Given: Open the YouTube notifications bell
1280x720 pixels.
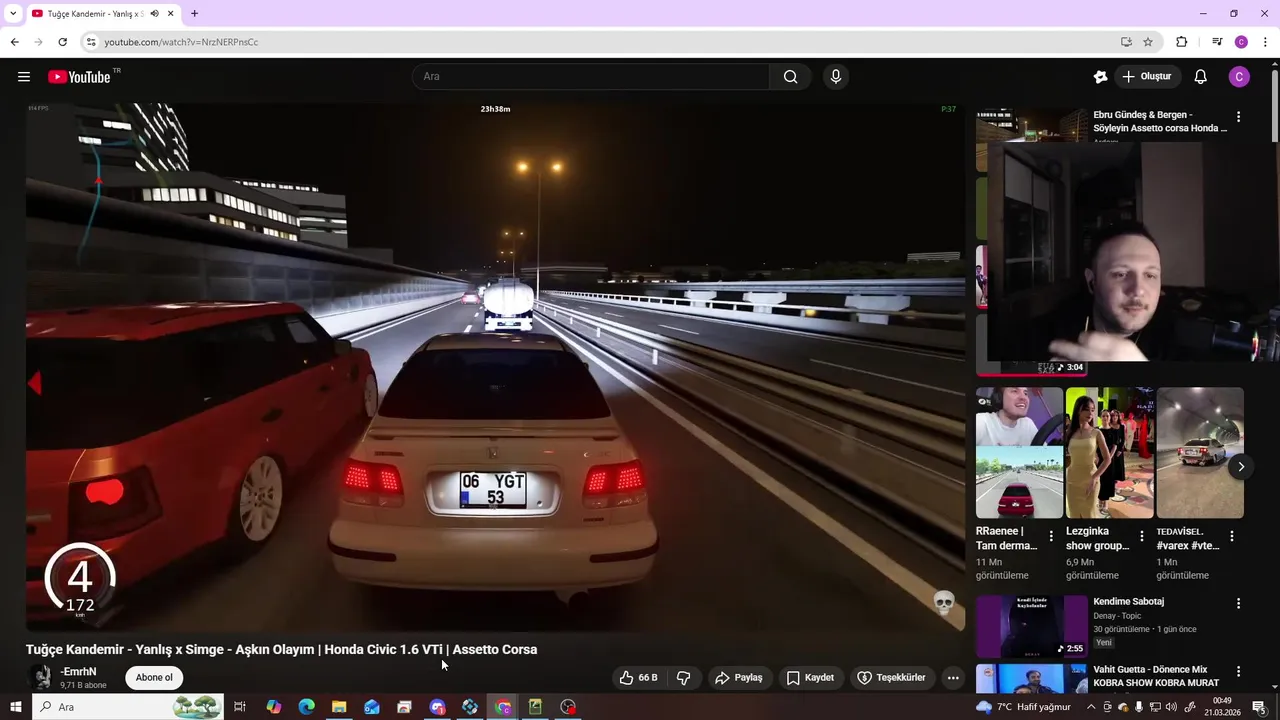Looking at the screenshot, I should [x=1201, y=77].
